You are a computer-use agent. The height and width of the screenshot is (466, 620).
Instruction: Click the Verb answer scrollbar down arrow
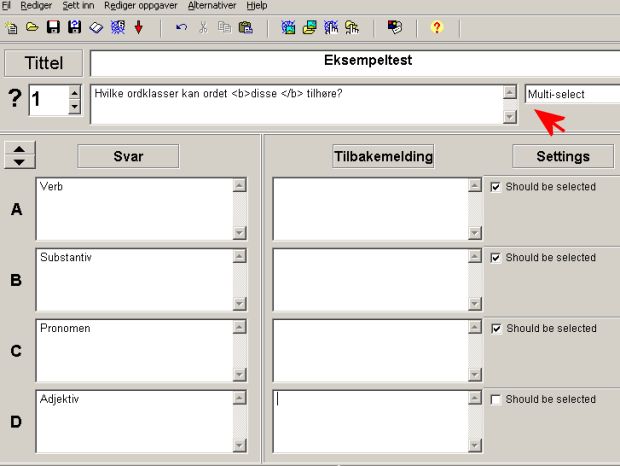pyautogui.click(x=240, y=233)
